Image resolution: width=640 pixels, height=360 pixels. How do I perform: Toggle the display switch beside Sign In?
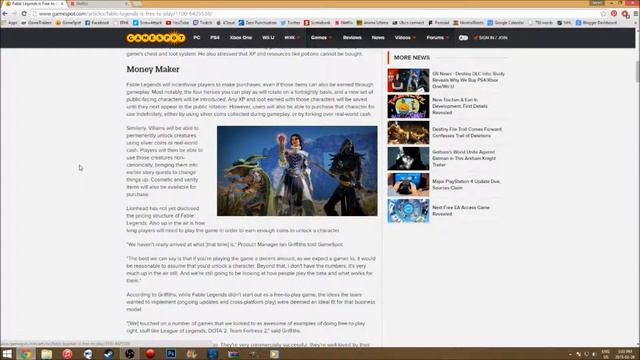(463, 38)
